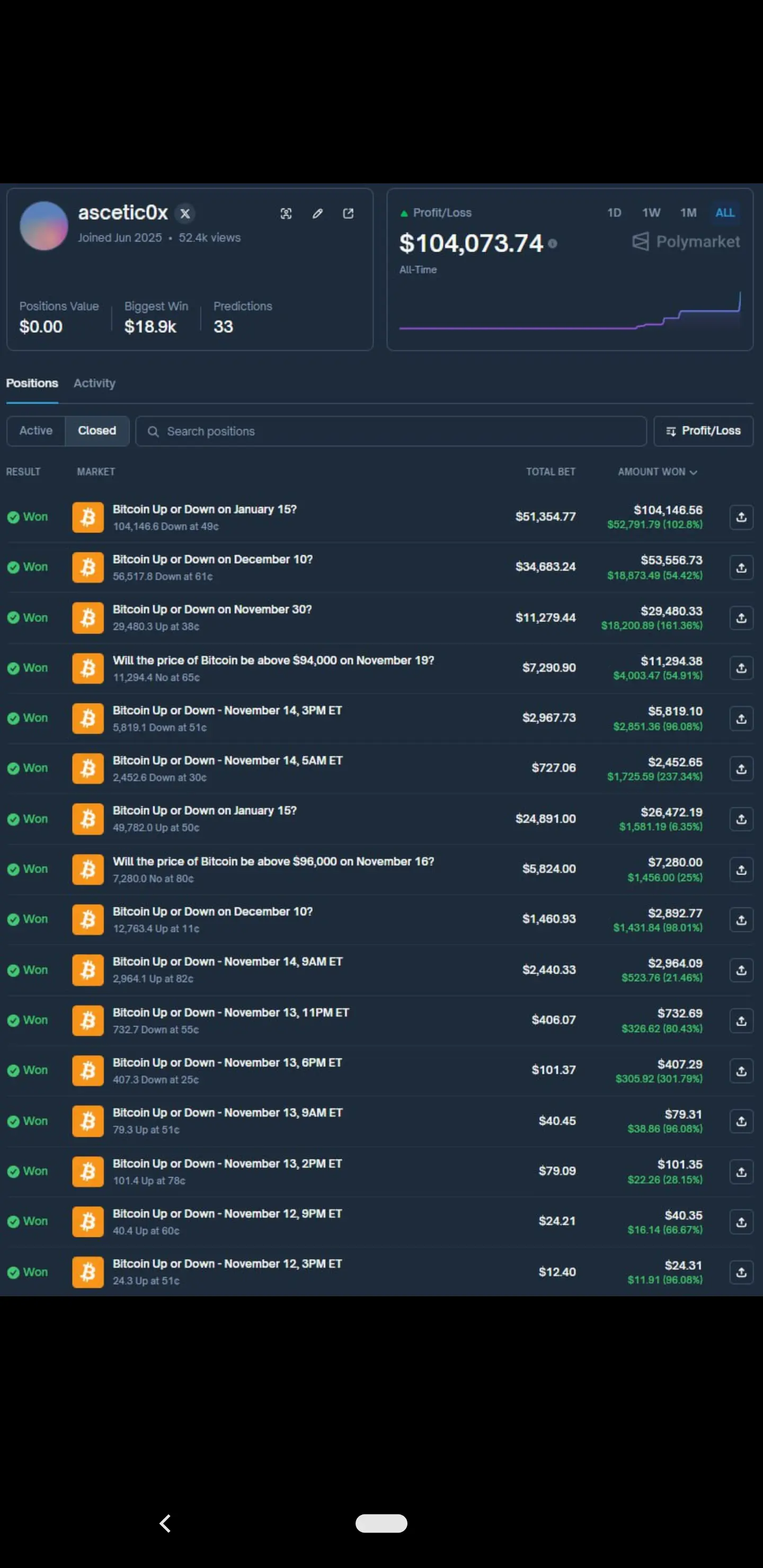The width and height of the screenshot is (763, 1568).
Task: Click the profit/loss line chart
Action: (570, 311)
